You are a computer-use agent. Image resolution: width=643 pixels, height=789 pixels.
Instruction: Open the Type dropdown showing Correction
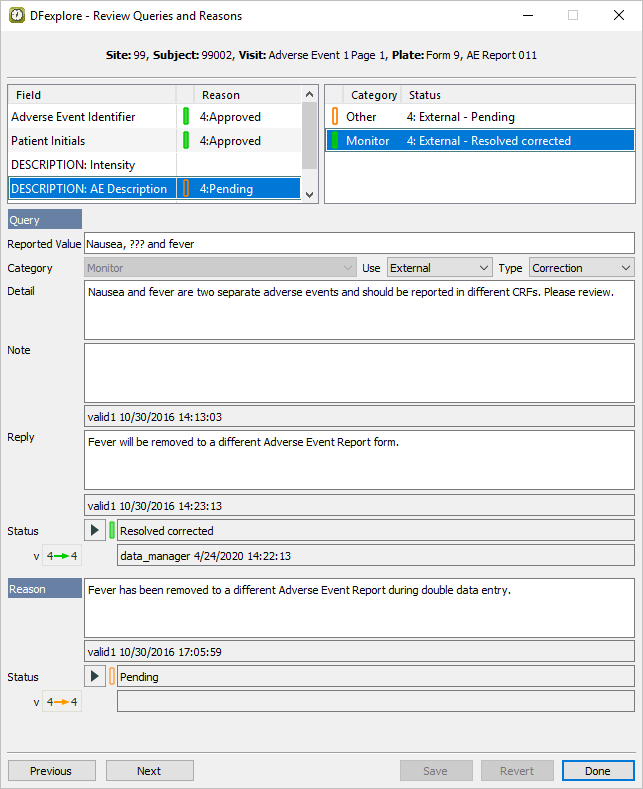coord(581,268)
